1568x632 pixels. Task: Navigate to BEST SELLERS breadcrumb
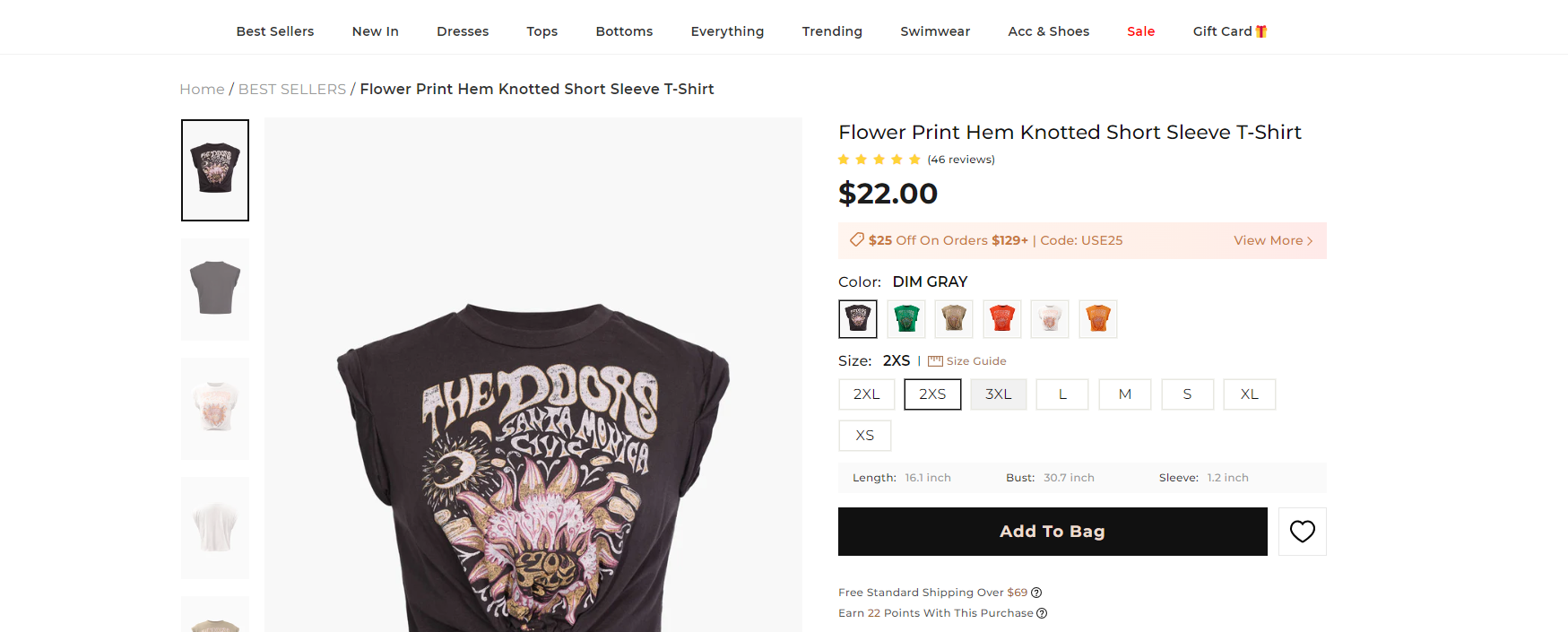coord(291,90)
